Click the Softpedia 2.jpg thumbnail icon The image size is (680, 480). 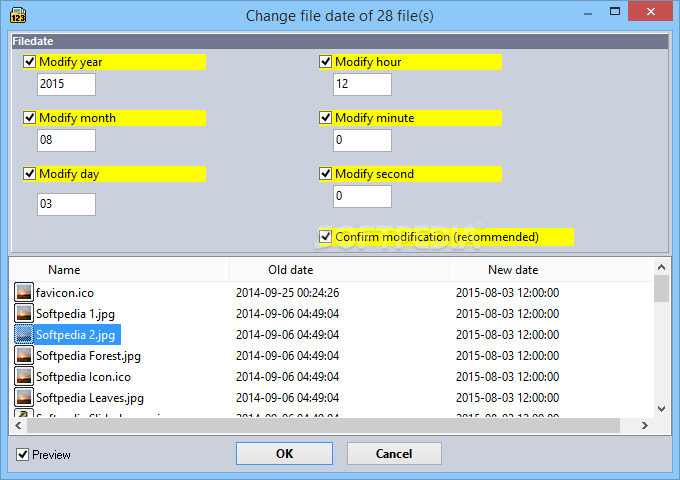(x=23, y=334)
